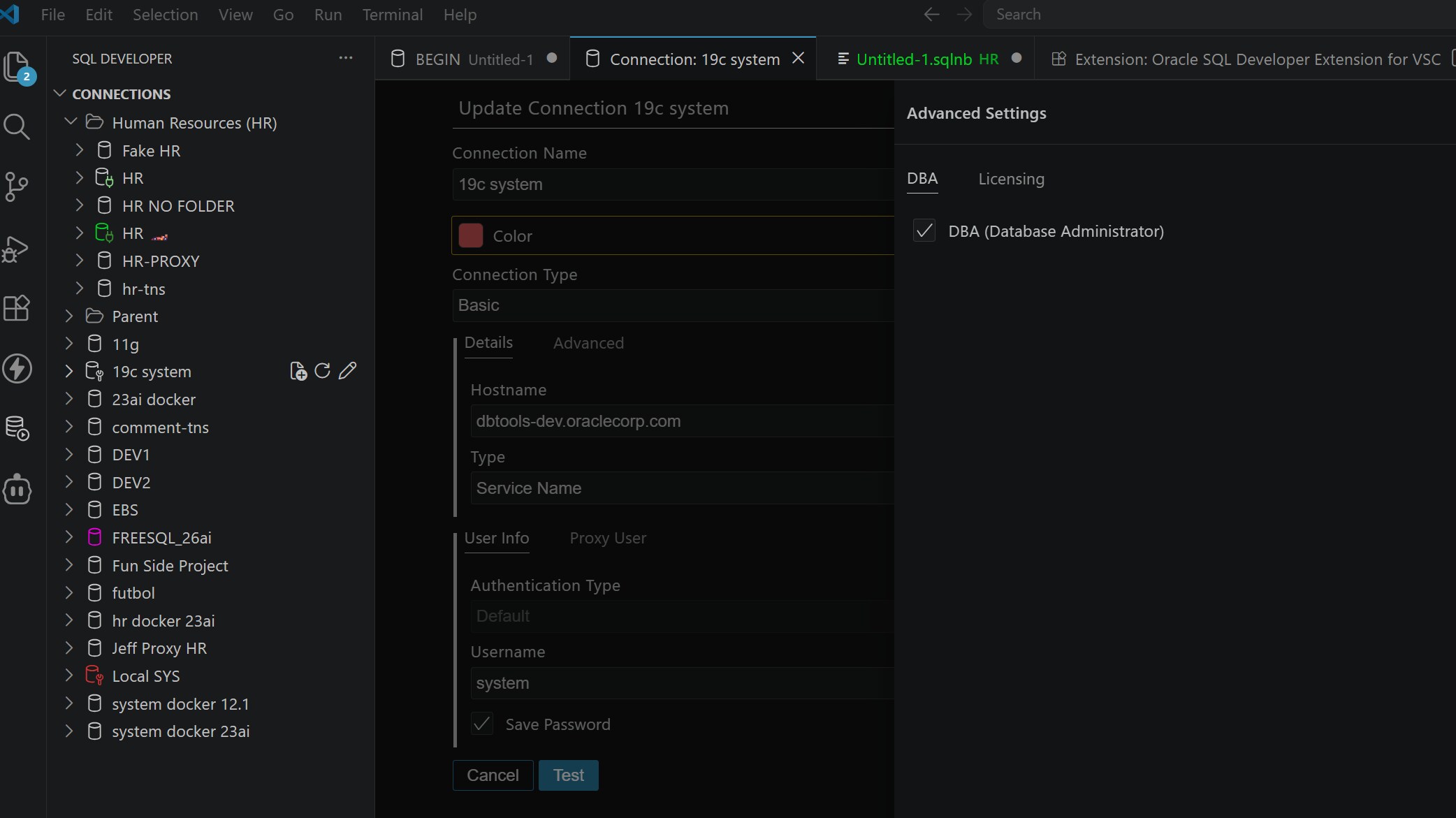Open the lightning bolt activity bar icon
1456x818 pixels.
pos(17,369)
